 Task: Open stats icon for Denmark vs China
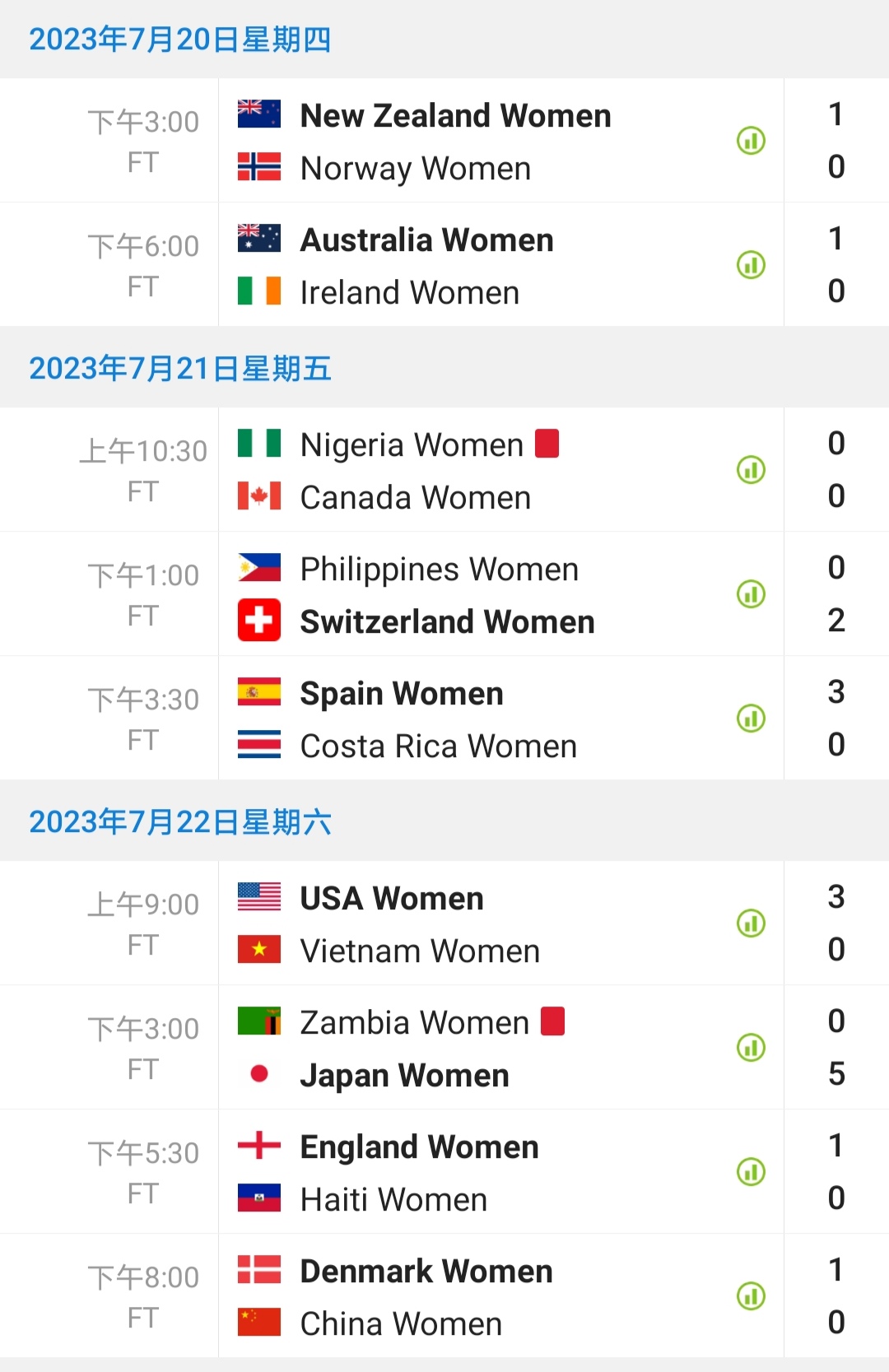point(751,1296)
